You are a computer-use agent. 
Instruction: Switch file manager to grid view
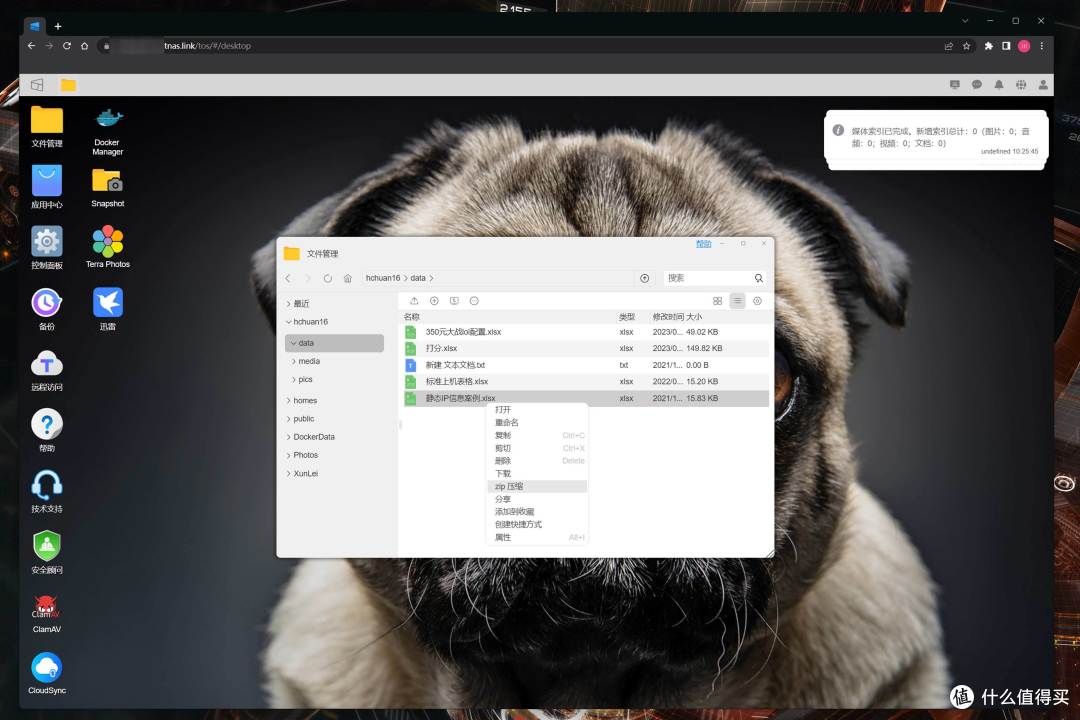tap(717, 301)
